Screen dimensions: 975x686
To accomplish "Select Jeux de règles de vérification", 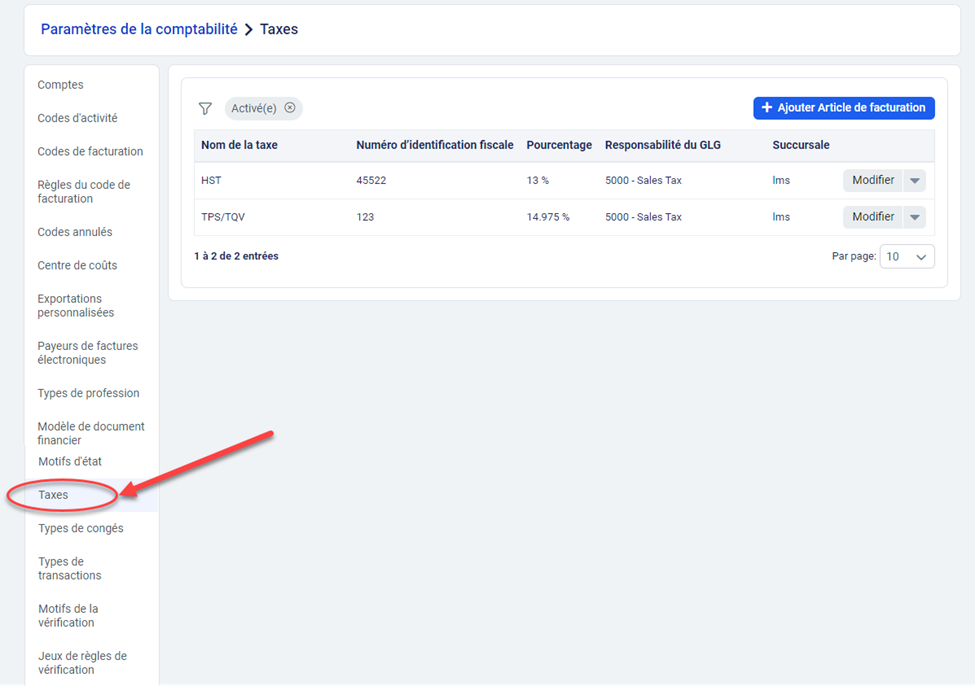I will [x=82, y=663].
